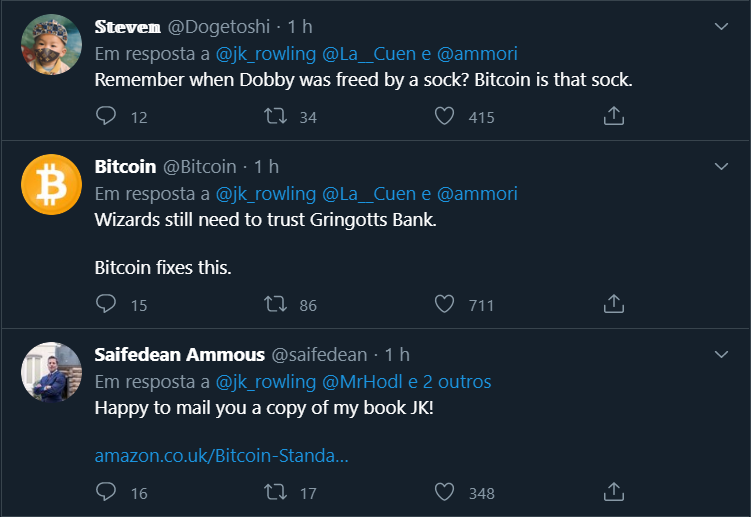This screenshot has width=751, height=517.
Task: Click the Bitcoin account orange logo avatar
Action: click(x=51, y=184)
